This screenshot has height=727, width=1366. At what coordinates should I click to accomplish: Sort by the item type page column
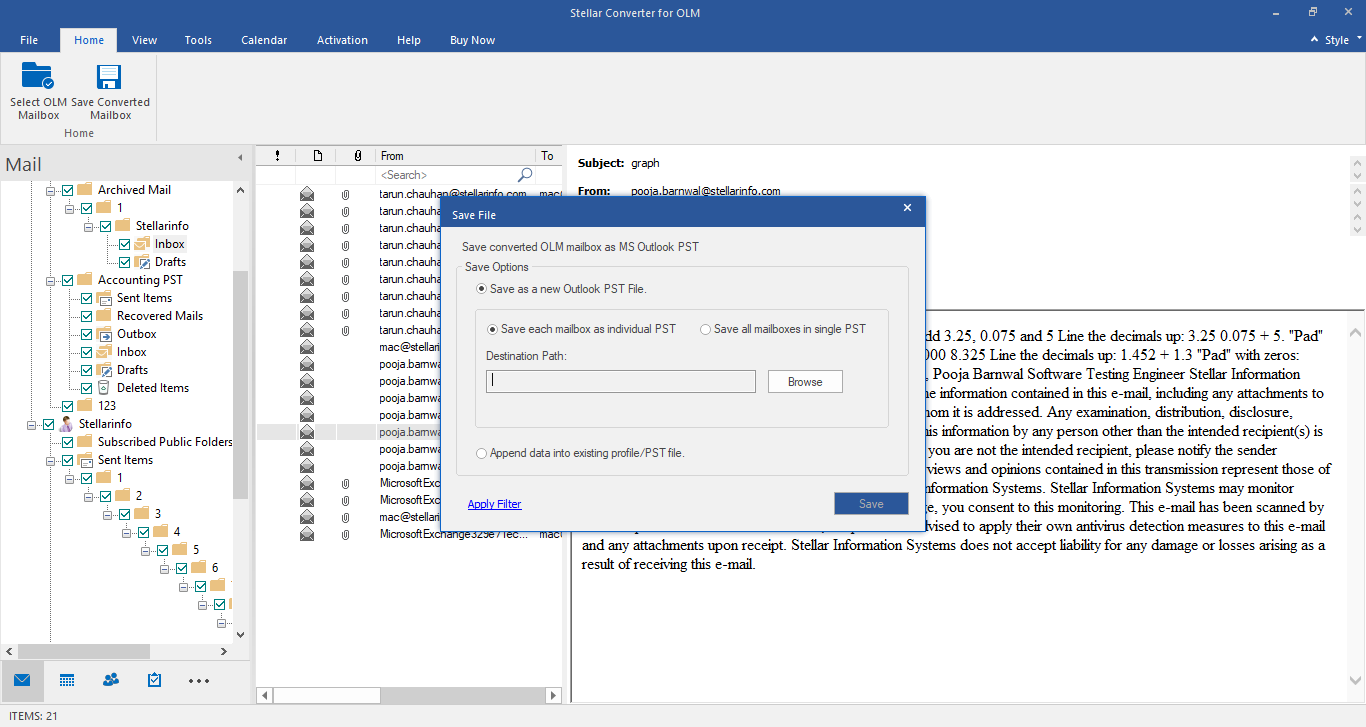point(317,155)
